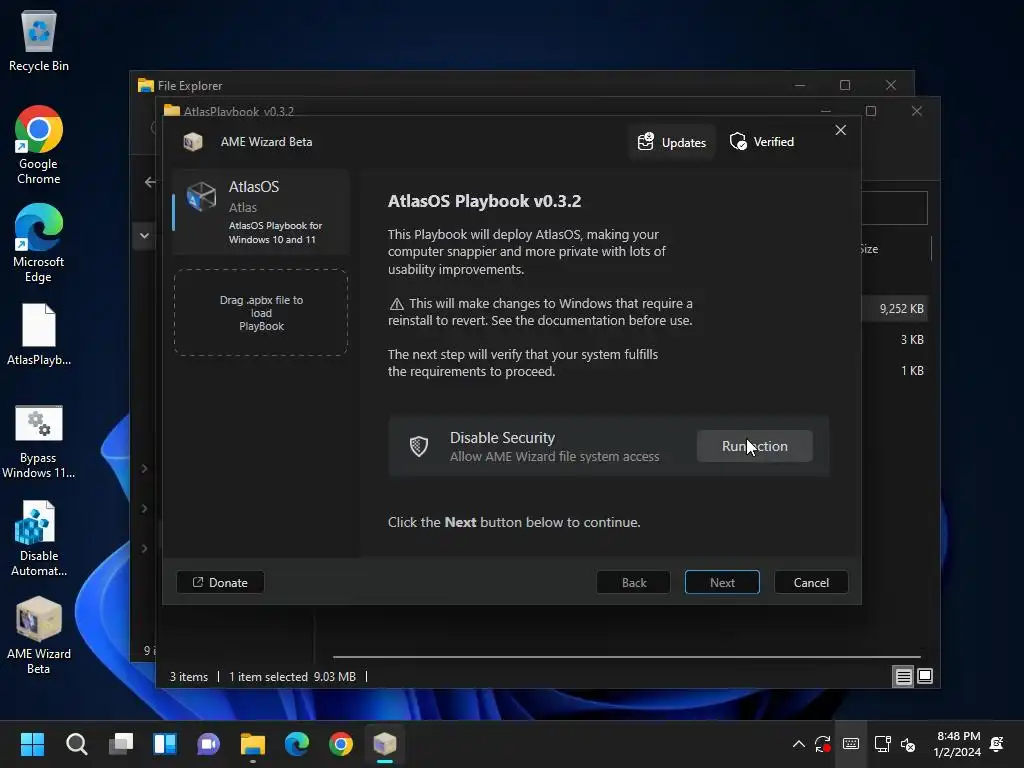Click the back arrow in File Explorer

[x=150, y=182]
